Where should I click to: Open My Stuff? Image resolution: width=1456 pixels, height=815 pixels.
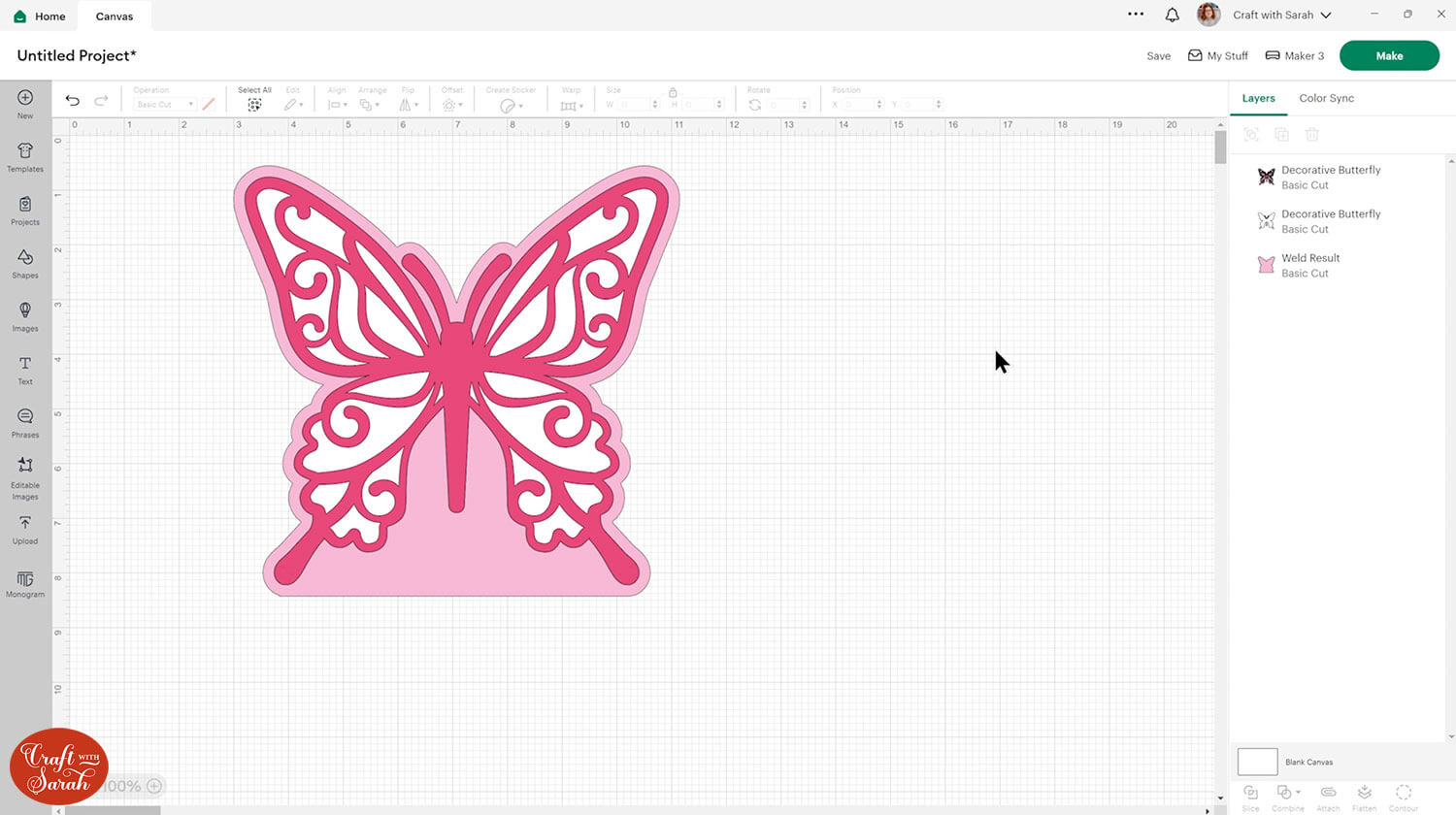pos(1218,56)
